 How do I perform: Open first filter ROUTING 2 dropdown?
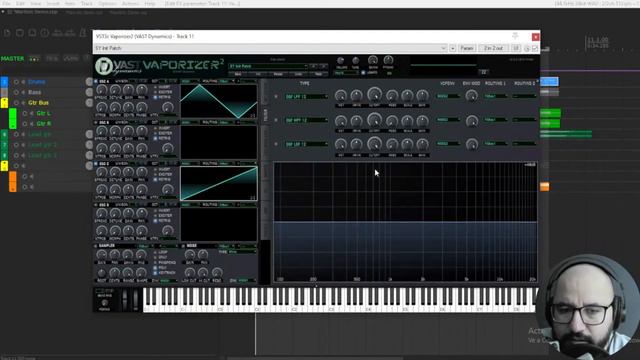pyautogui.click(x=524, y=96)
